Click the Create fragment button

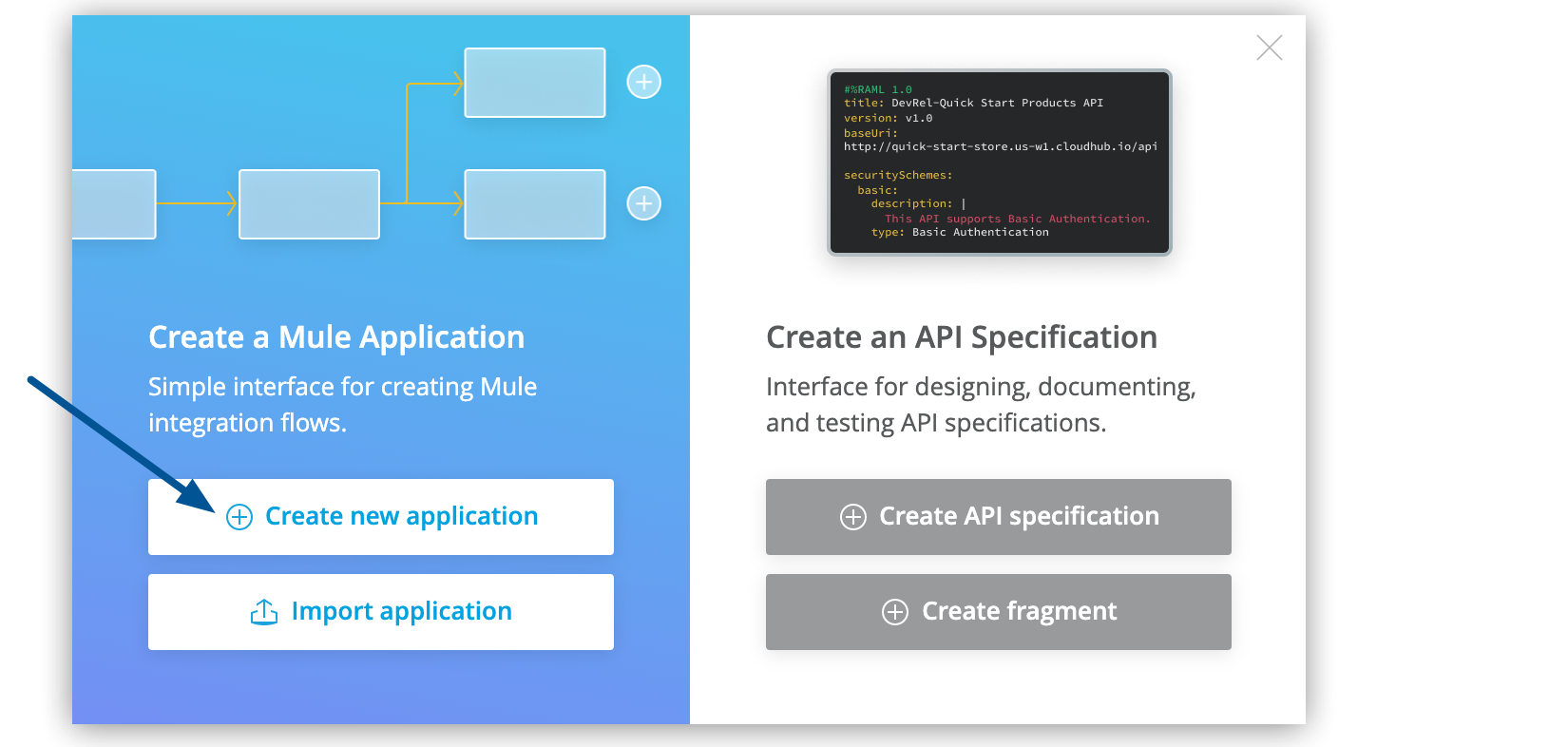(999, 612)
